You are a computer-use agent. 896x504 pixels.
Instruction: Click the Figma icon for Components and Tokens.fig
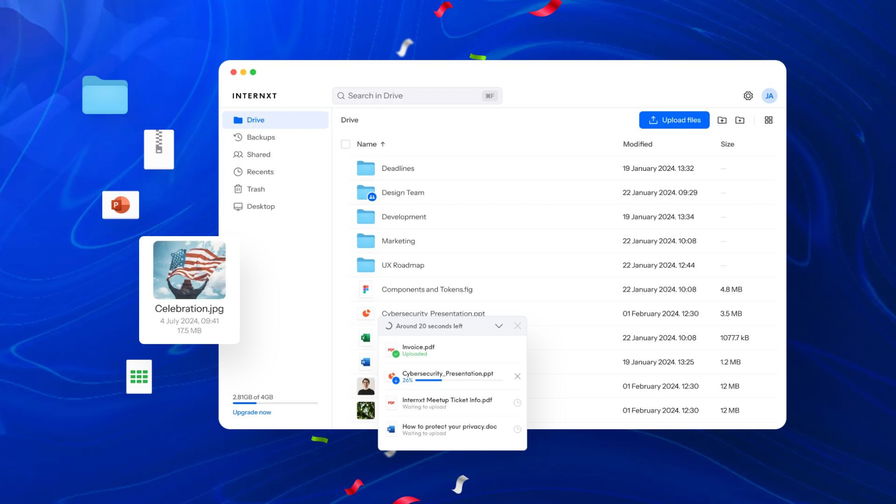click(366, 289)
